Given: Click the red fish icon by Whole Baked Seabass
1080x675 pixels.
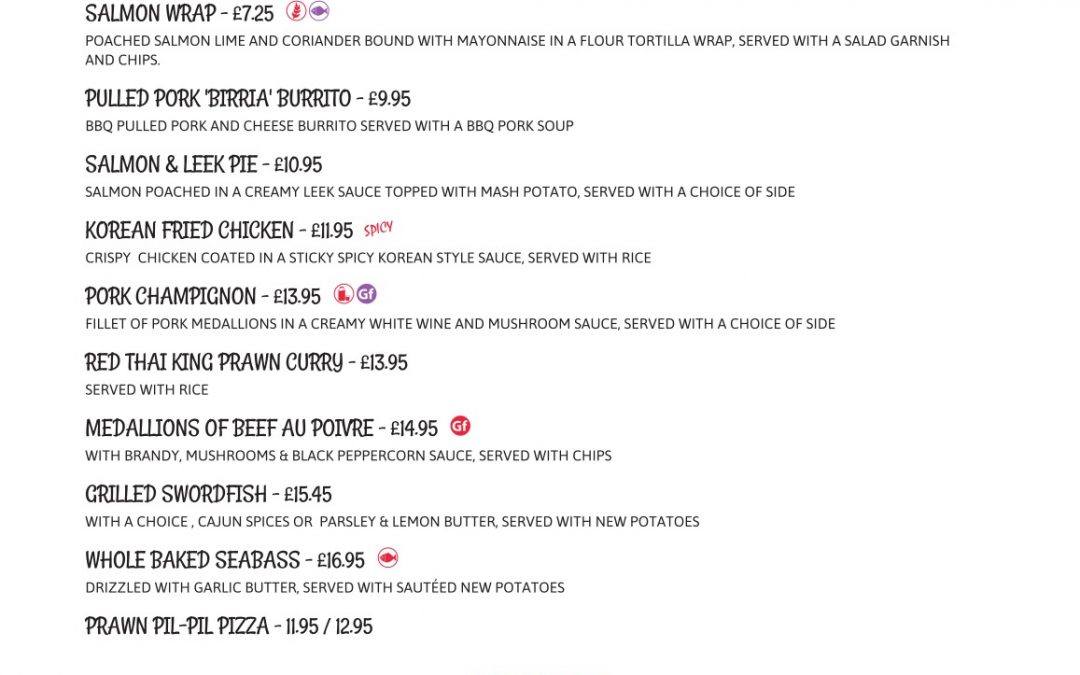Looking at the screenshot, I should 388,558.
